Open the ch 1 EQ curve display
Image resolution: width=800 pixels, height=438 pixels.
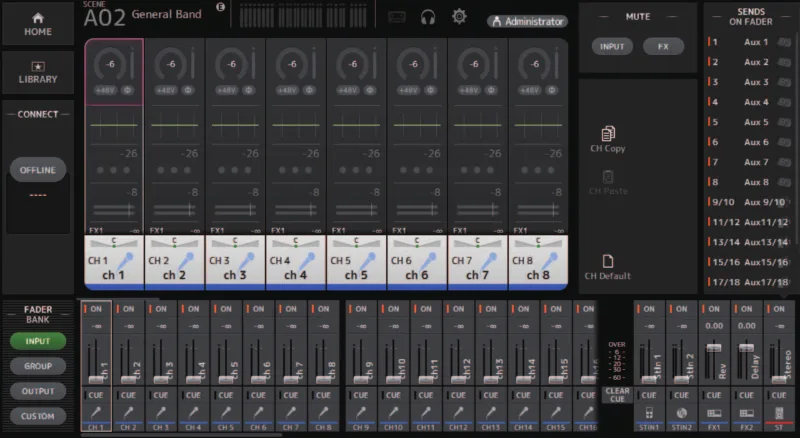pyautogui.click(x=114, y=125)
